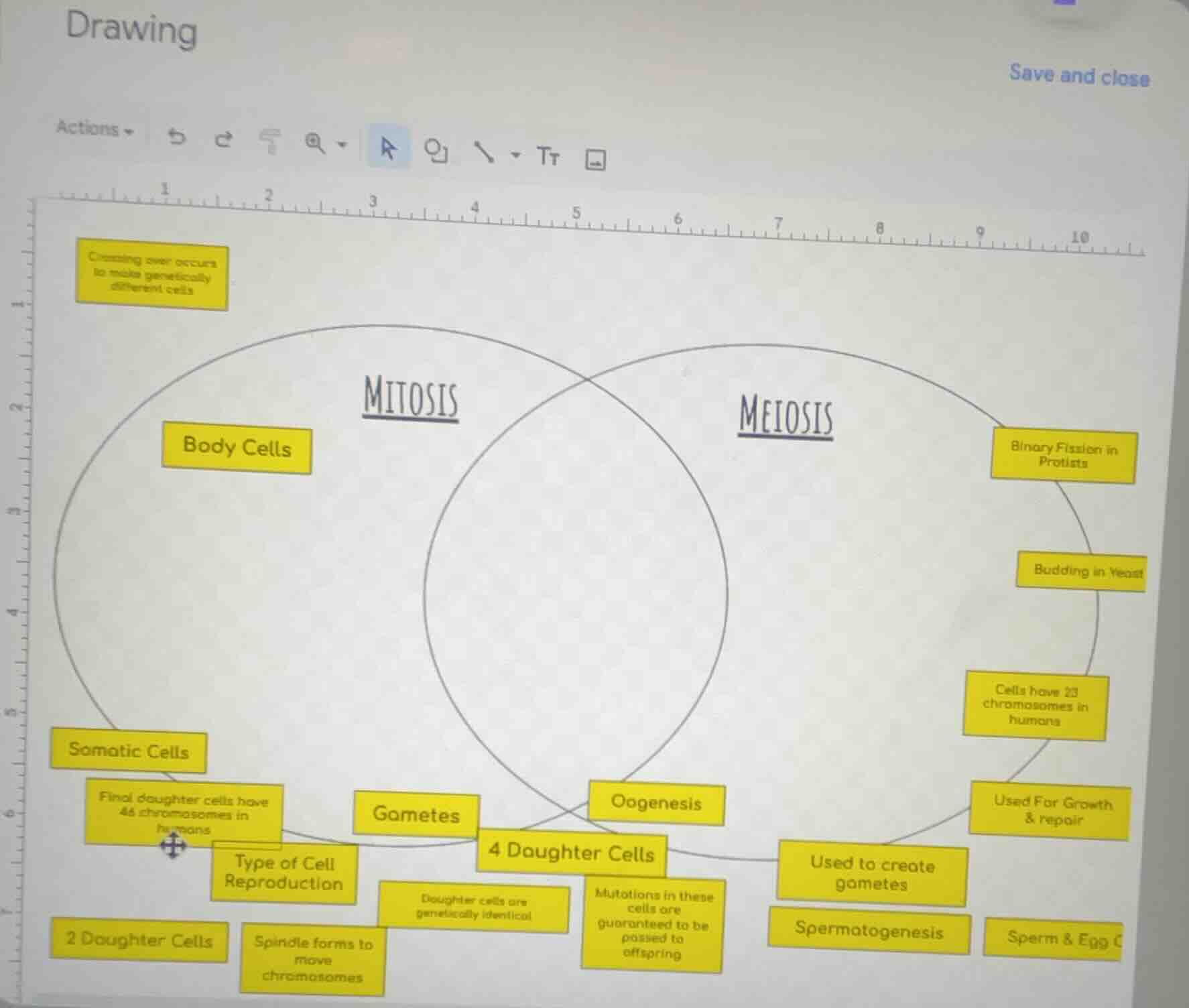The width and height of the screenshot is (1189, 1008).
Task: Click the Meiosis heading text
Action: coord(786,416)
